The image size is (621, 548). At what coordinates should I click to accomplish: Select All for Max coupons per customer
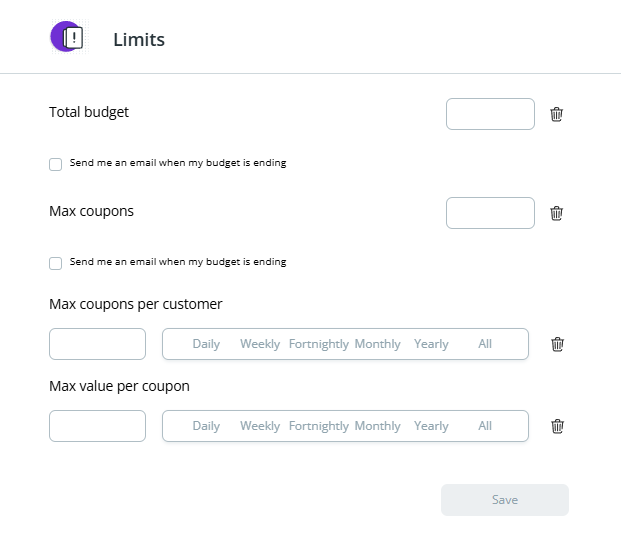485,344
